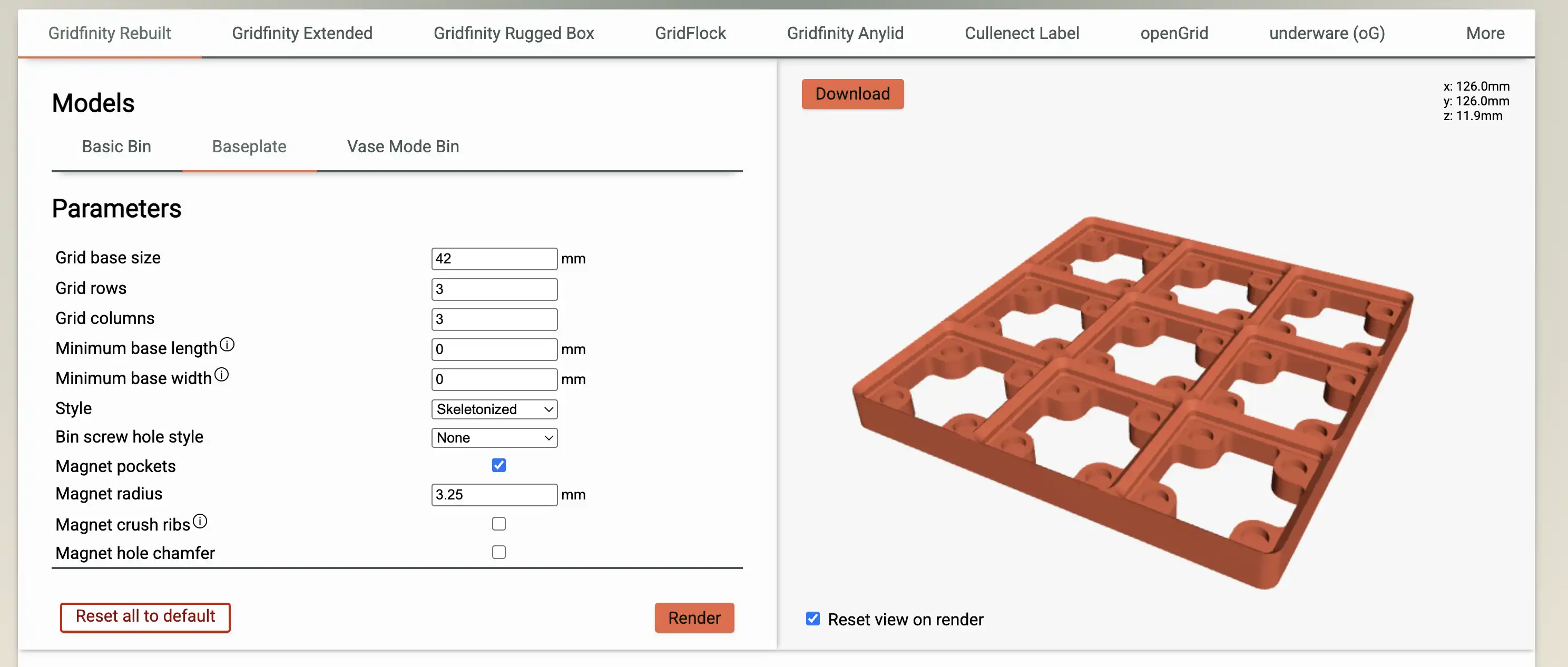Image resolution: width=1568 pixels, height=667 pixels.
Task: Click Reset all to default
Action: (145, 616)
